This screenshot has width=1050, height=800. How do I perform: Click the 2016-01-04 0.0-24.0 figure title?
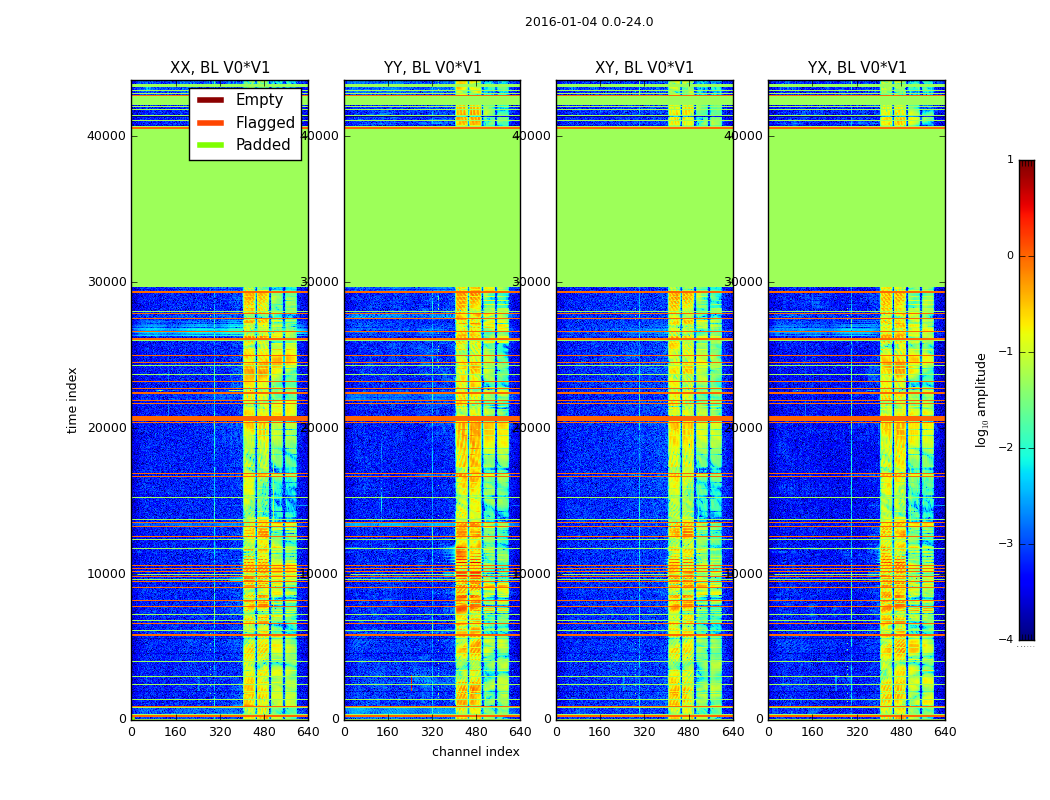coord(589,22)
